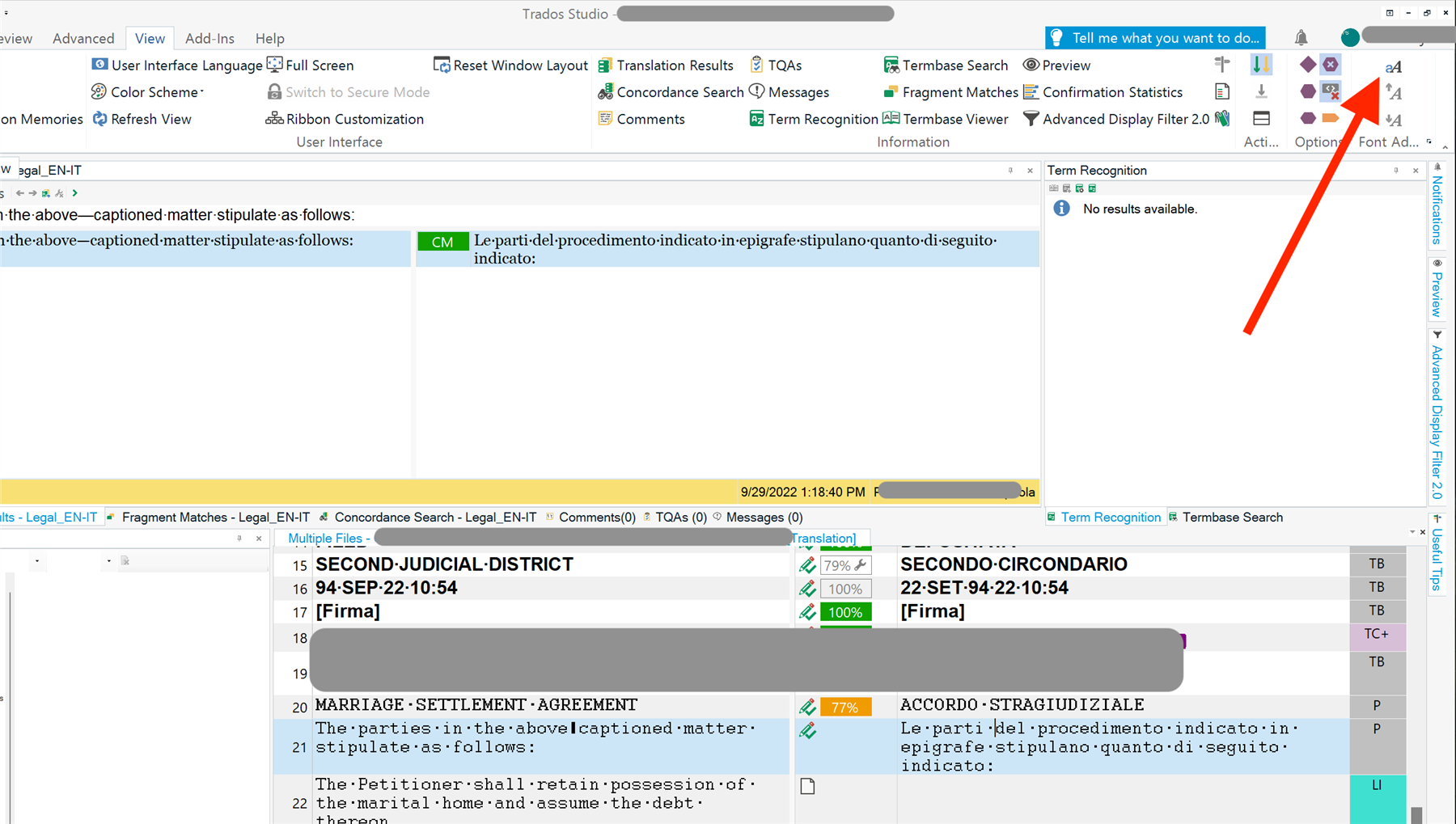This screenshot has width=1456, height=824.
Task: Open Term Recognition from the ribbon
Action: tap(814, 119)
